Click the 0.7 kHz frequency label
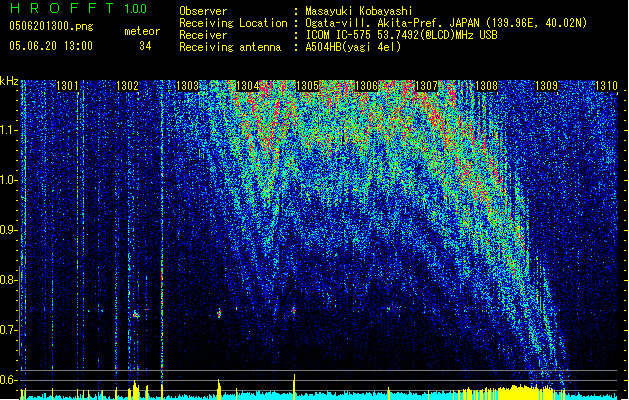 [x=9, y=330]
